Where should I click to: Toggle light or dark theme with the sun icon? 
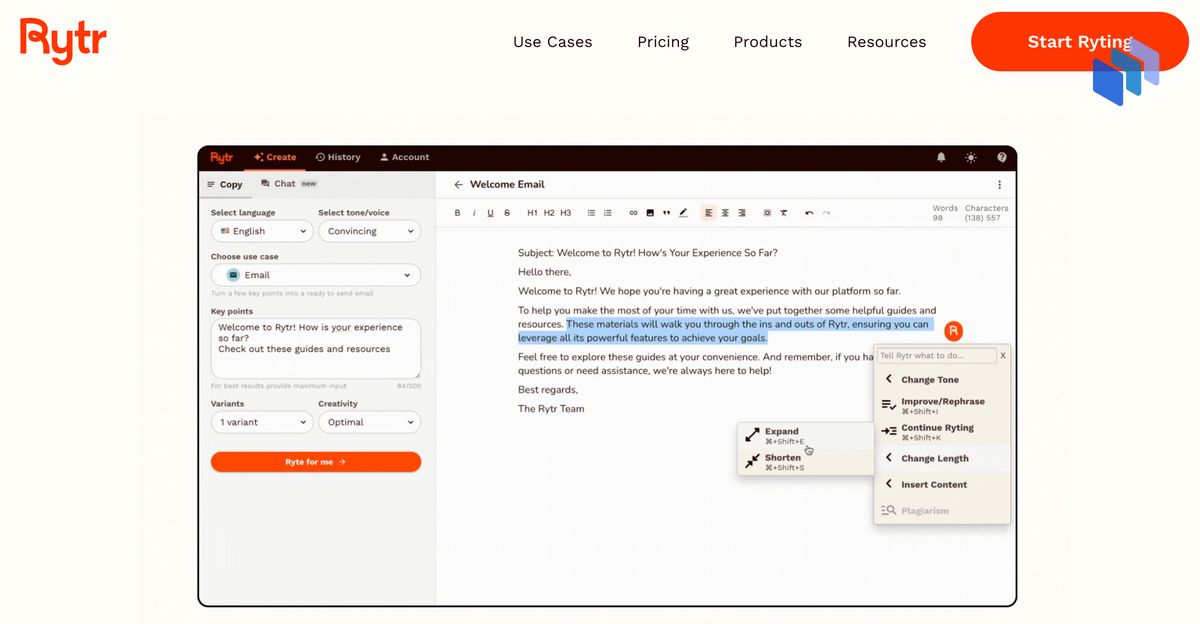pyautogui.click(x=971, y=157)
